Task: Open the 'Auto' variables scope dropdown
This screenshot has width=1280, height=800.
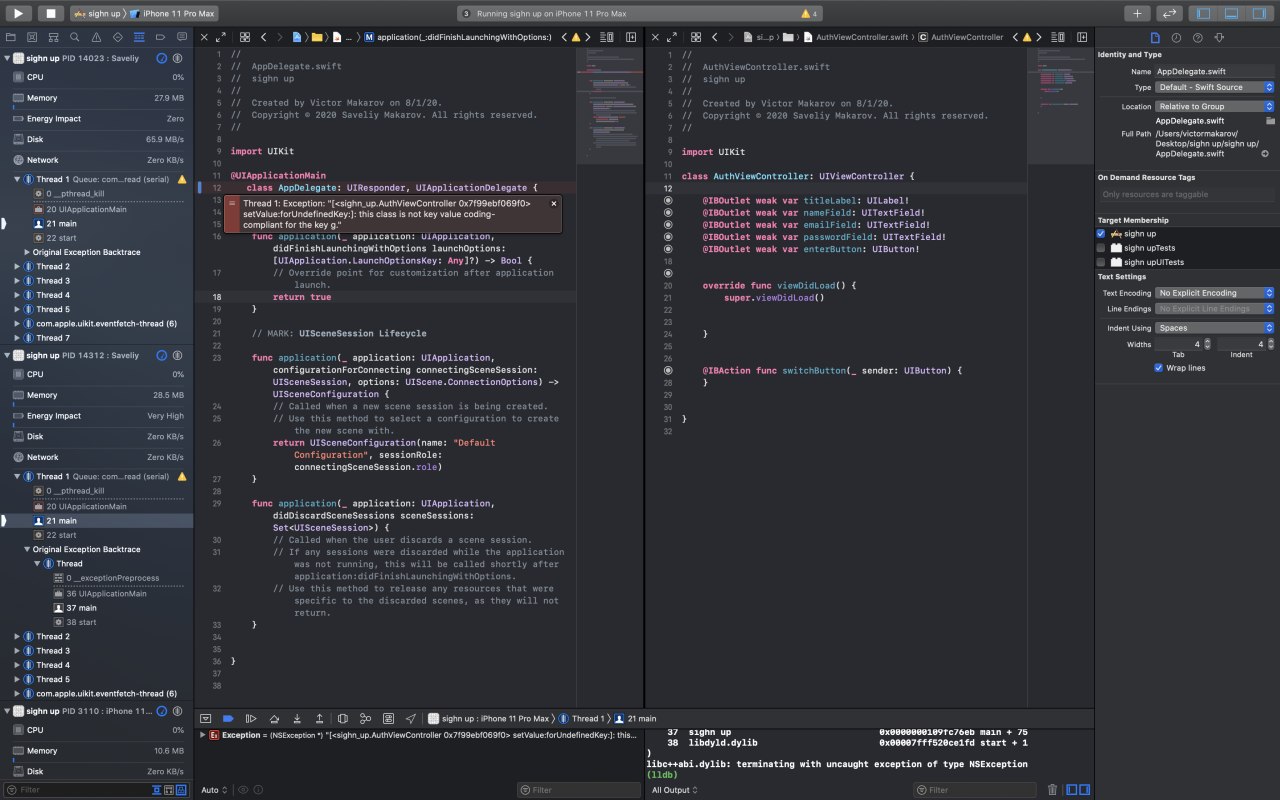Action: point(214,790)
